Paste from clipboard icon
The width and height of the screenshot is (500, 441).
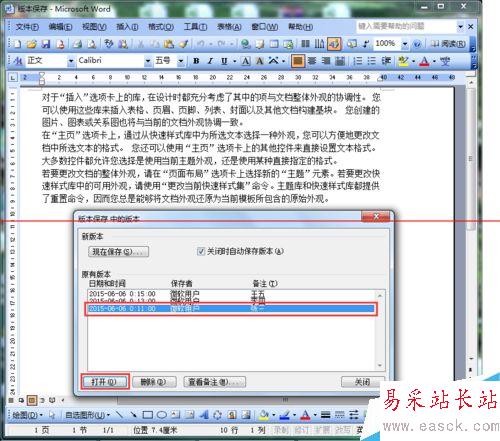[x=169, y=44]
